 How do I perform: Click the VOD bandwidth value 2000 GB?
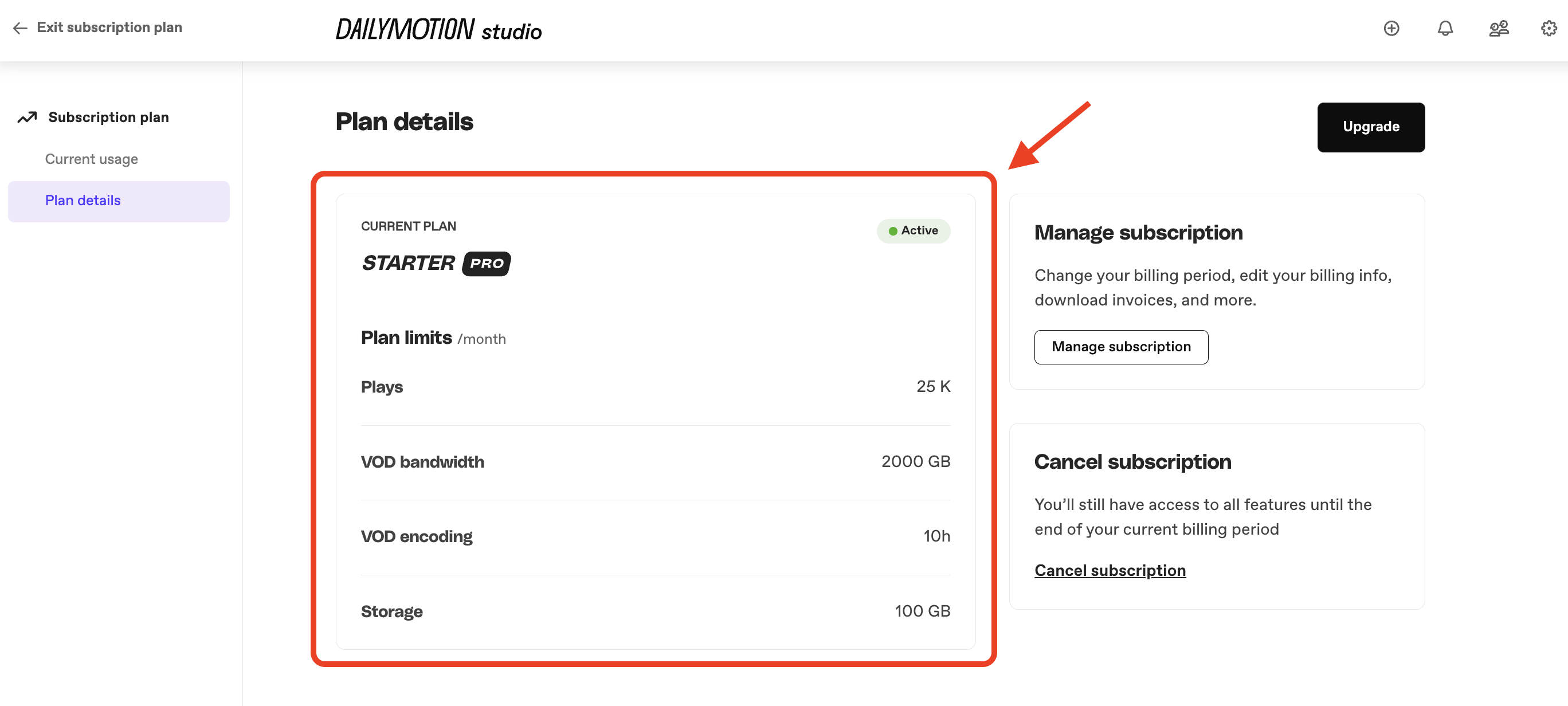pos(915,461)
